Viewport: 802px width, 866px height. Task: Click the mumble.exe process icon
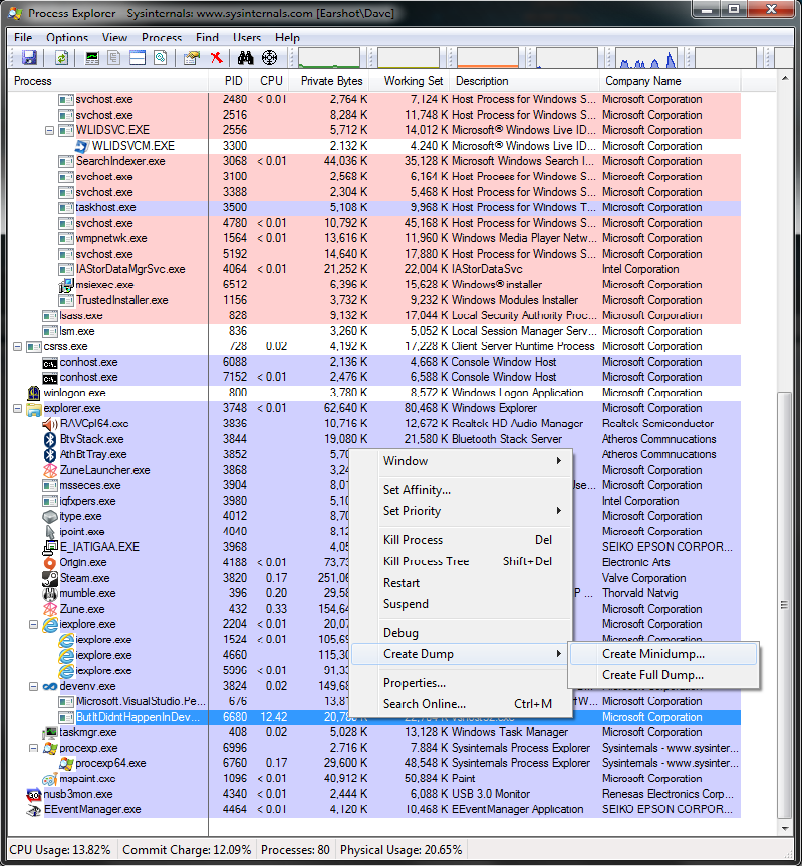click(x=50, y=594)
